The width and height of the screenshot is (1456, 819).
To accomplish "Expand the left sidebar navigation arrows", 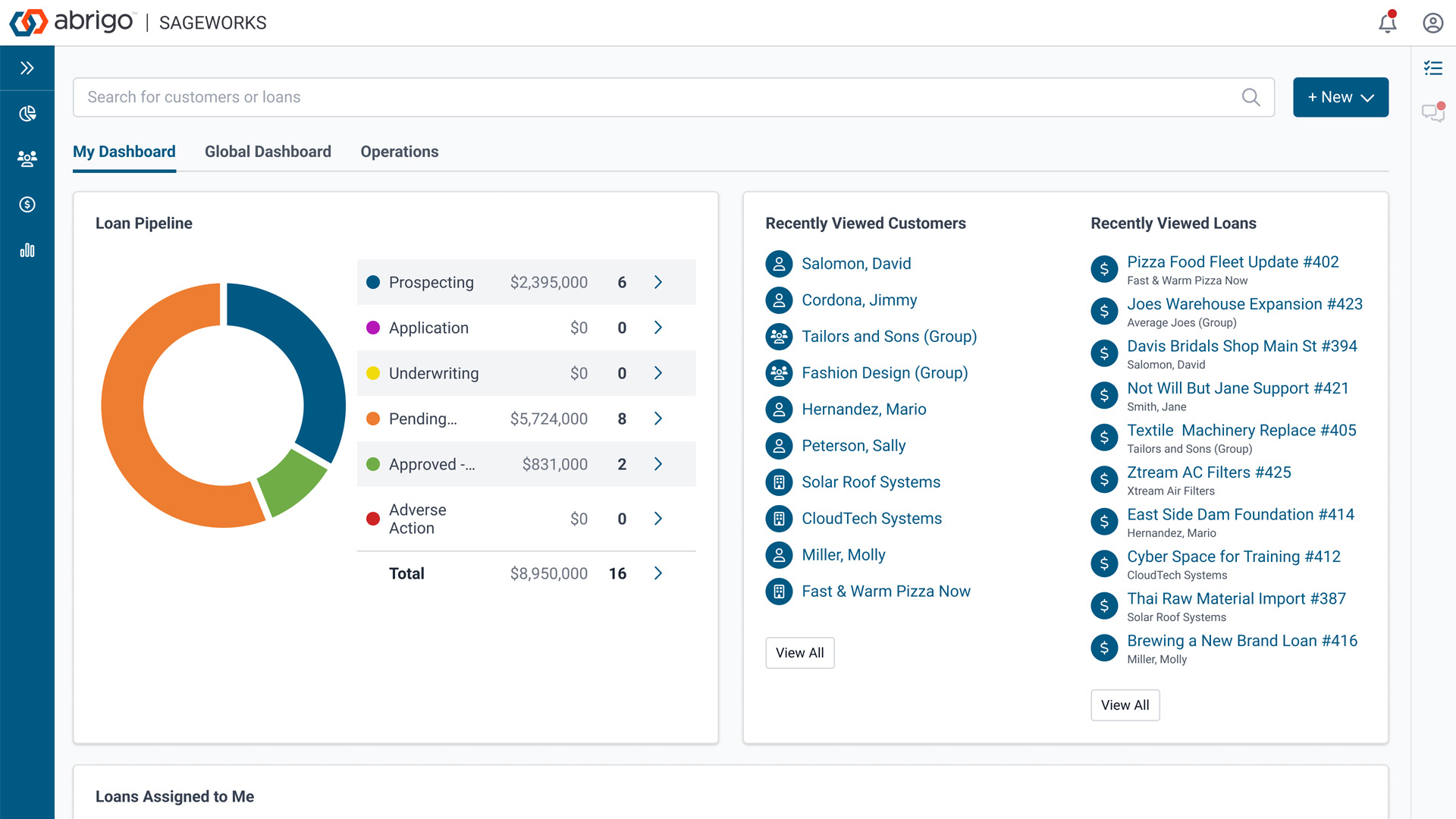I will pos(27,68).
